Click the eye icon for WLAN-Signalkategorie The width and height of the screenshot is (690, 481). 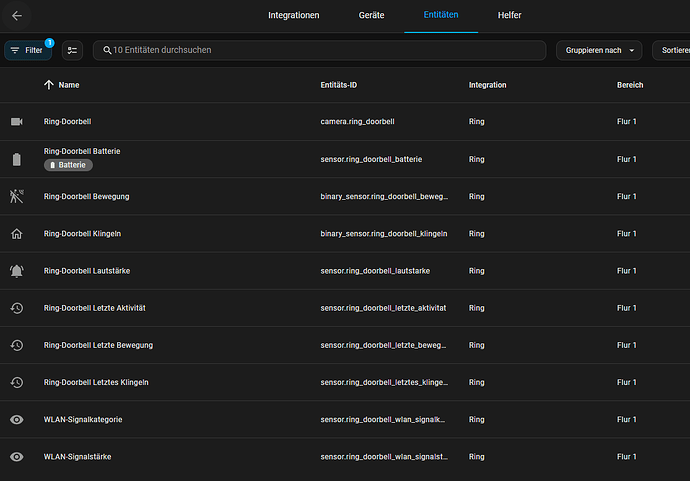coord(16,419)
